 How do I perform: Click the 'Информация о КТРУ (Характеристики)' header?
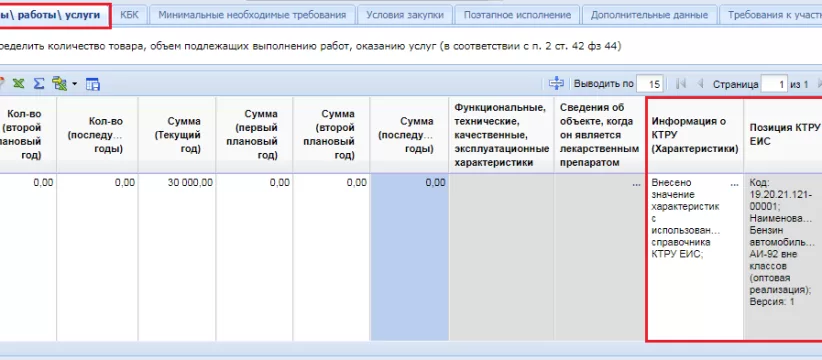click(695, 135)
